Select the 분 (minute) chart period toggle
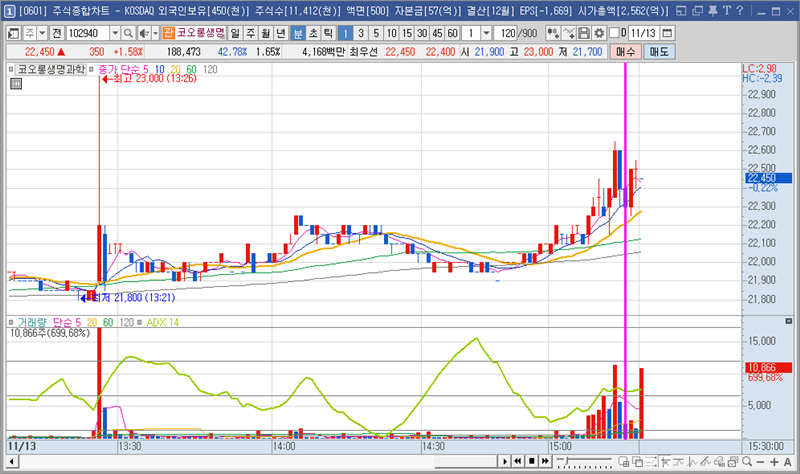 click(x=297, y=33)
